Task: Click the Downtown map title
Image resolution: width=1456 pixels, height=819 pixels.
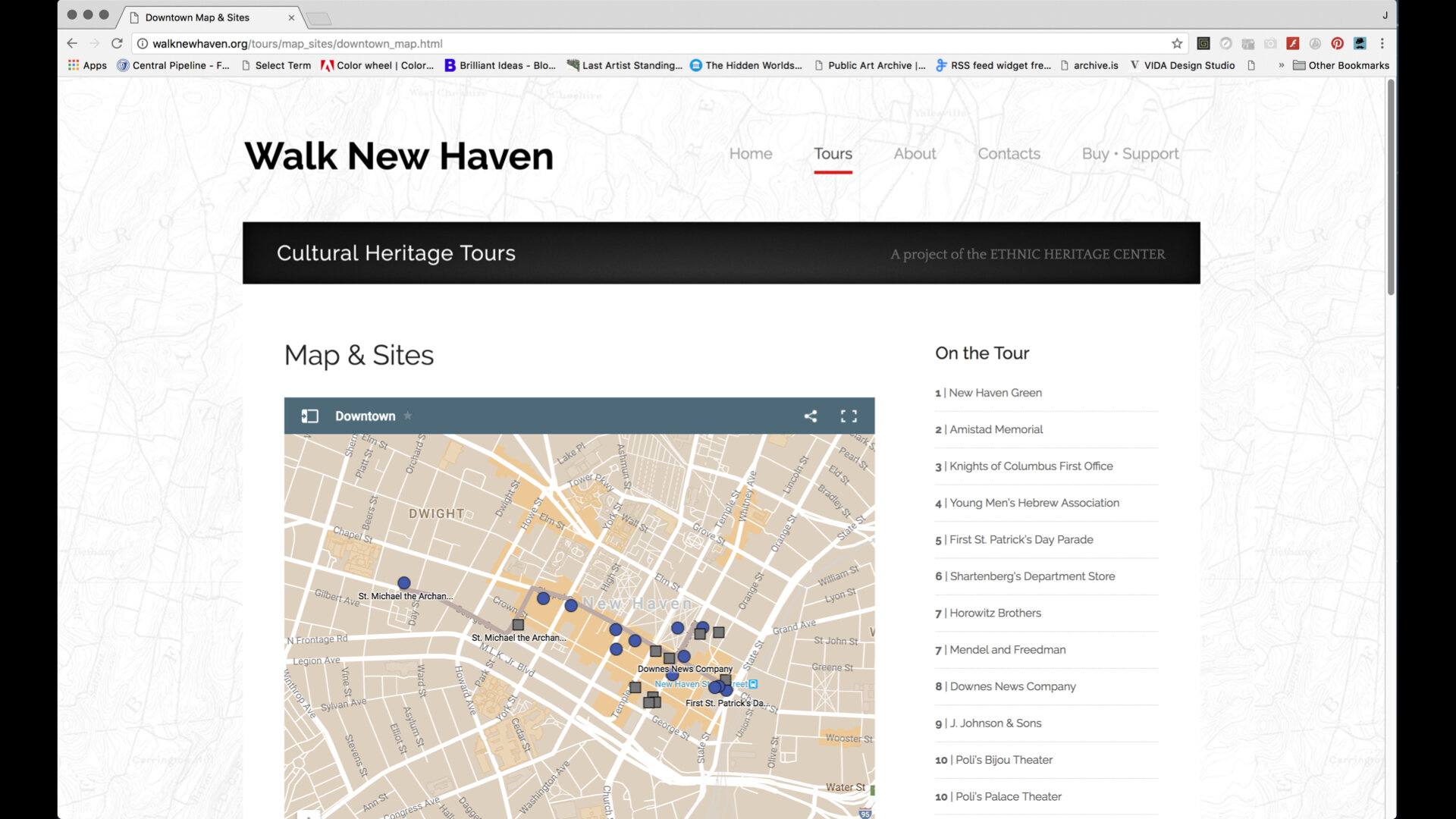Action: [365, 416]
